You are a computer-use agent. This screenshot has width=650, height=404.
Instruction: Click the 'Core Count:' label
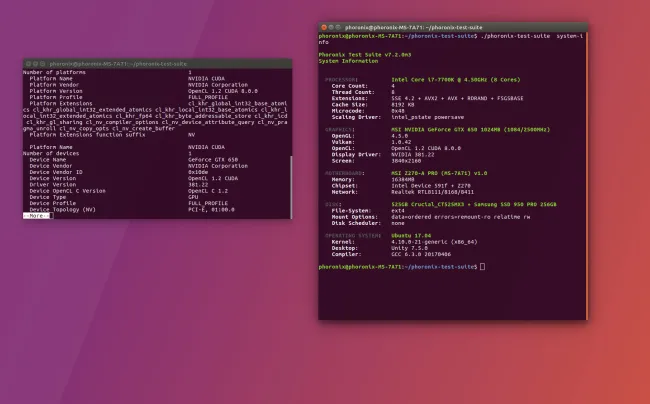tap(349, 86)
